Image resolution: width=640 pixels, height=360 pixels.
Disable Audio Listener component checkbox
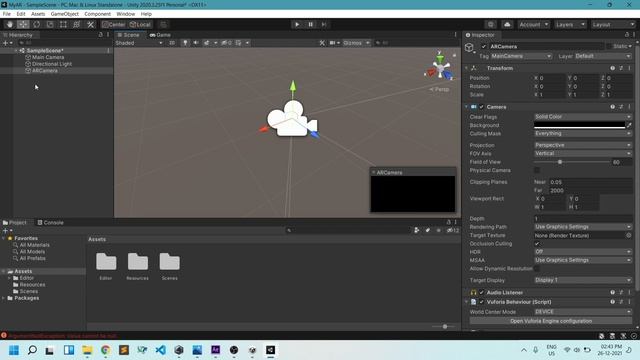[x=482, y=293]
